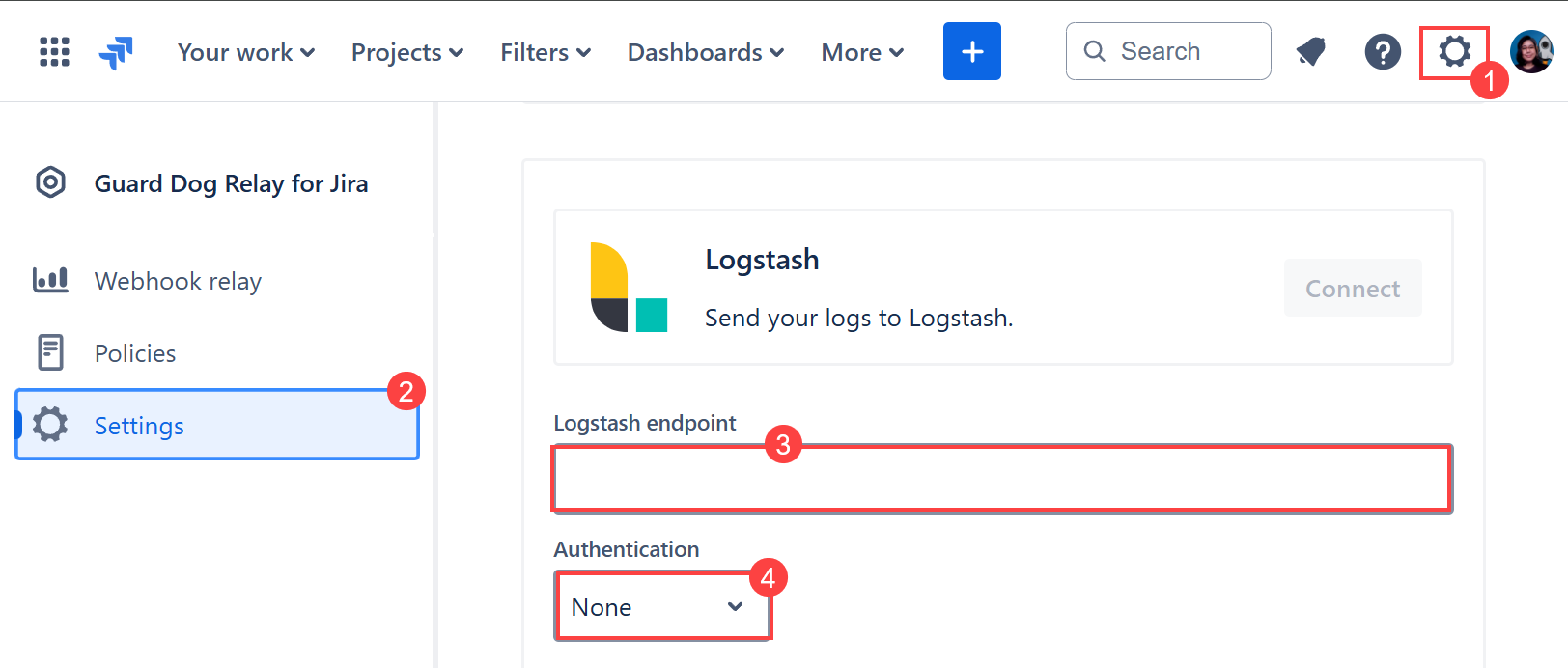Click the search magnifier icon

click(x=1094, y=51)
